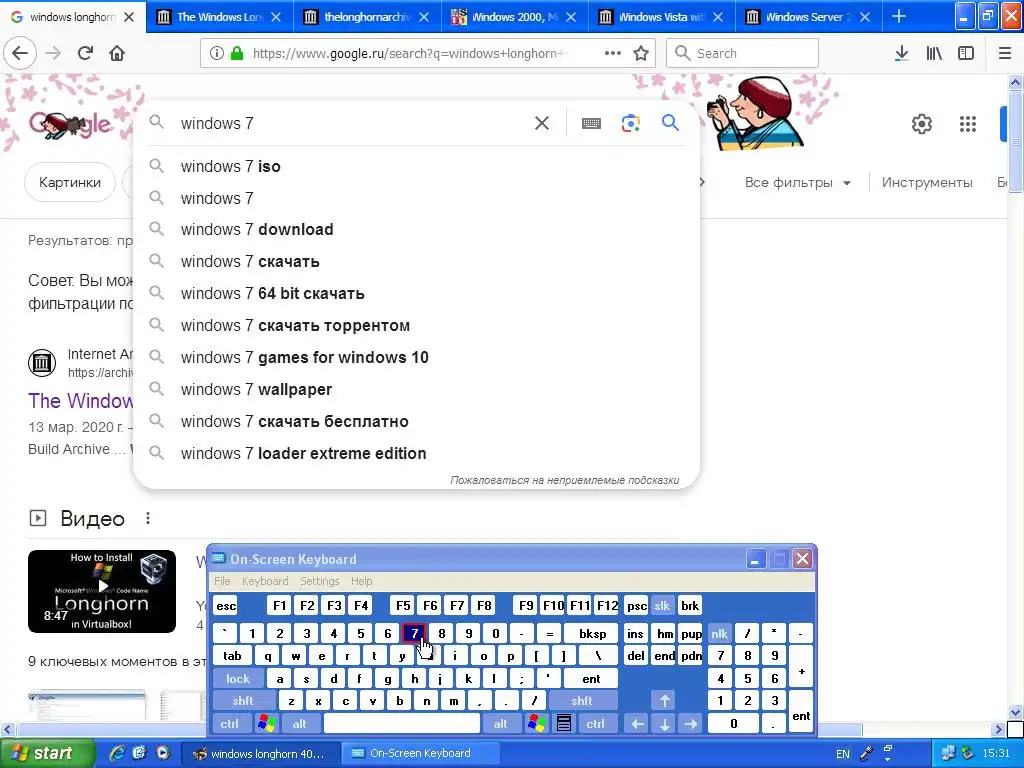Viewport: 1024px width, 768px height.
Task: Search by image with Google Lens icon
Action: (630, 123)
